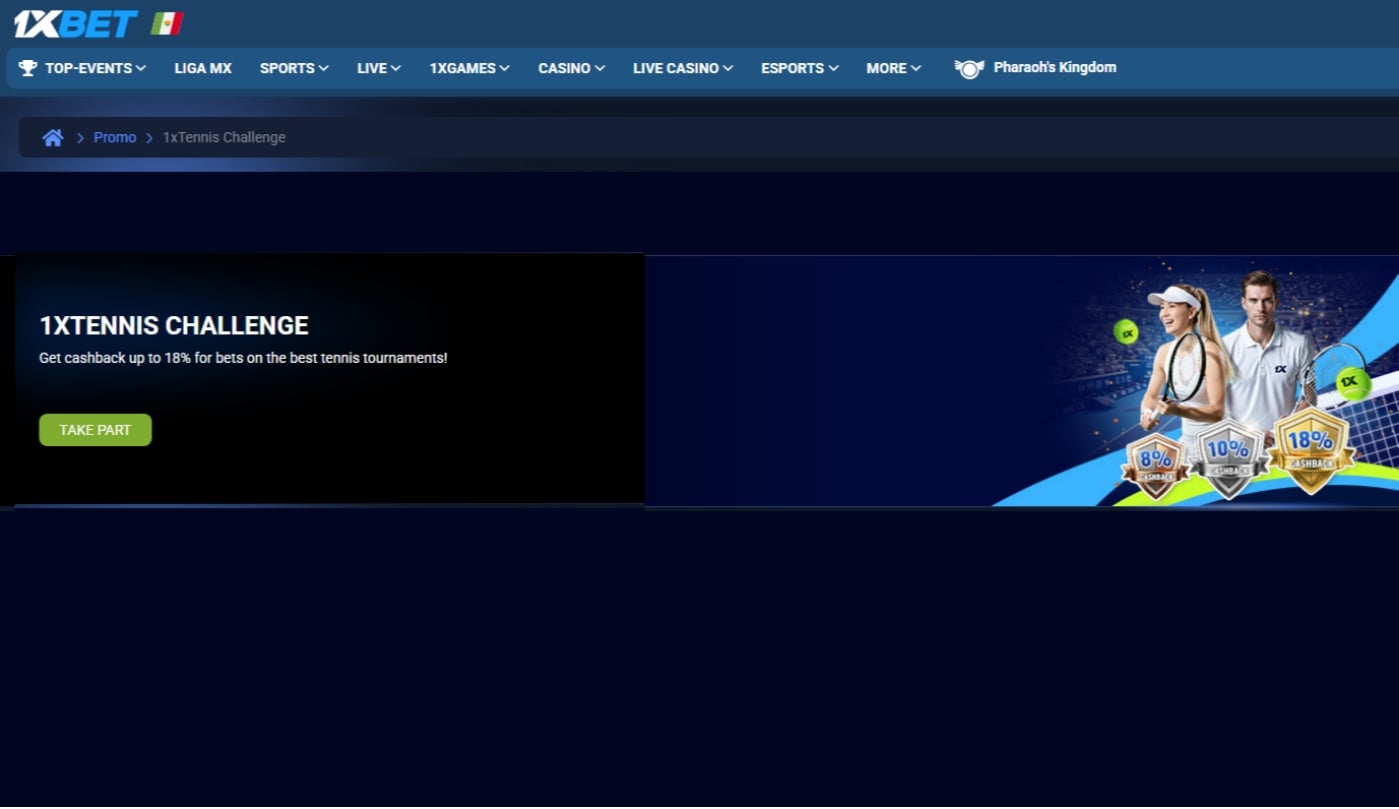Click the tennis players banner image

(1021, 381)
